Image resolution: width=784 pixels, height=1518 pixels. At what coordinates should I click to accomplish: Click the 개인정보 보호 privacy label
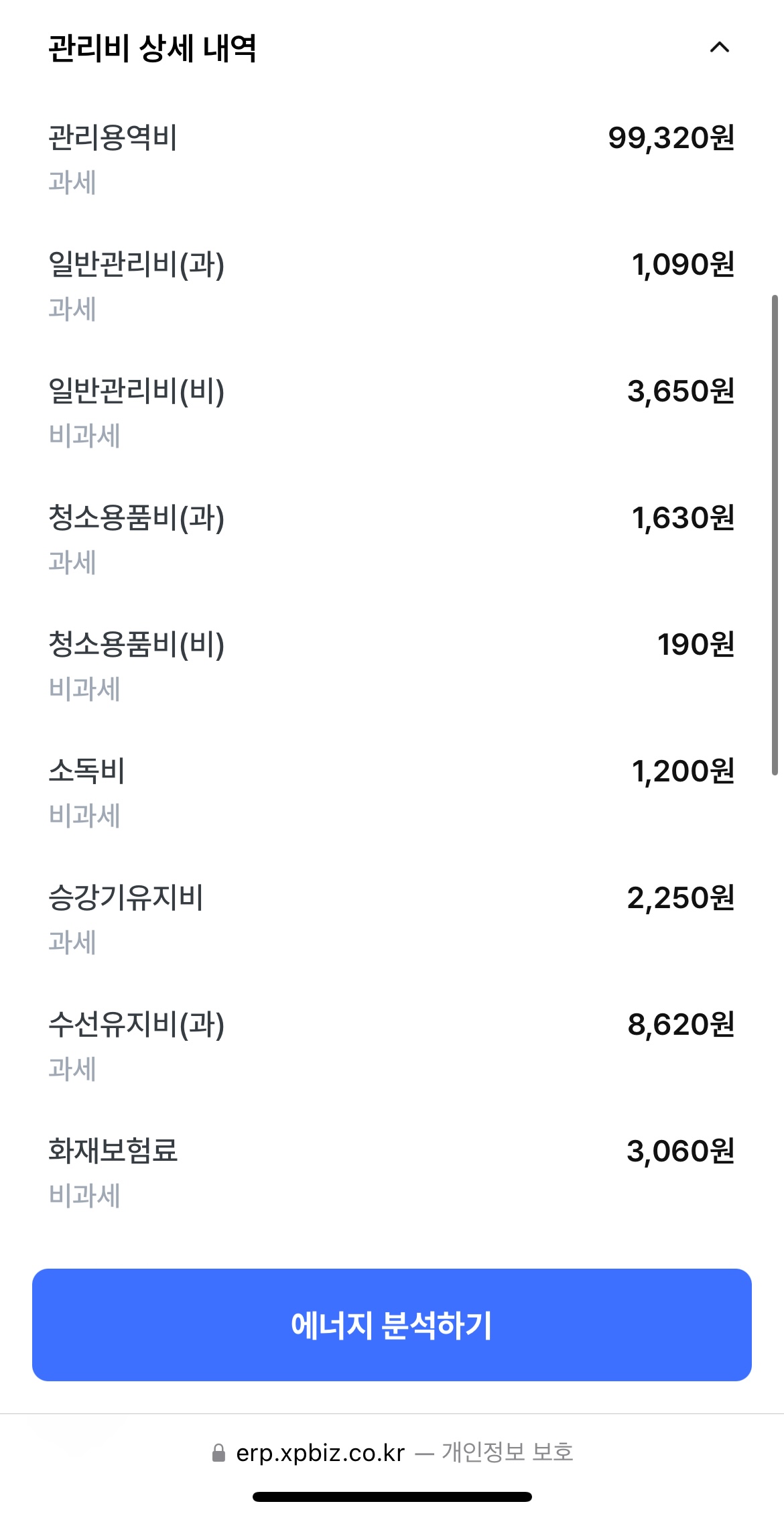[x=507, y=1452]
